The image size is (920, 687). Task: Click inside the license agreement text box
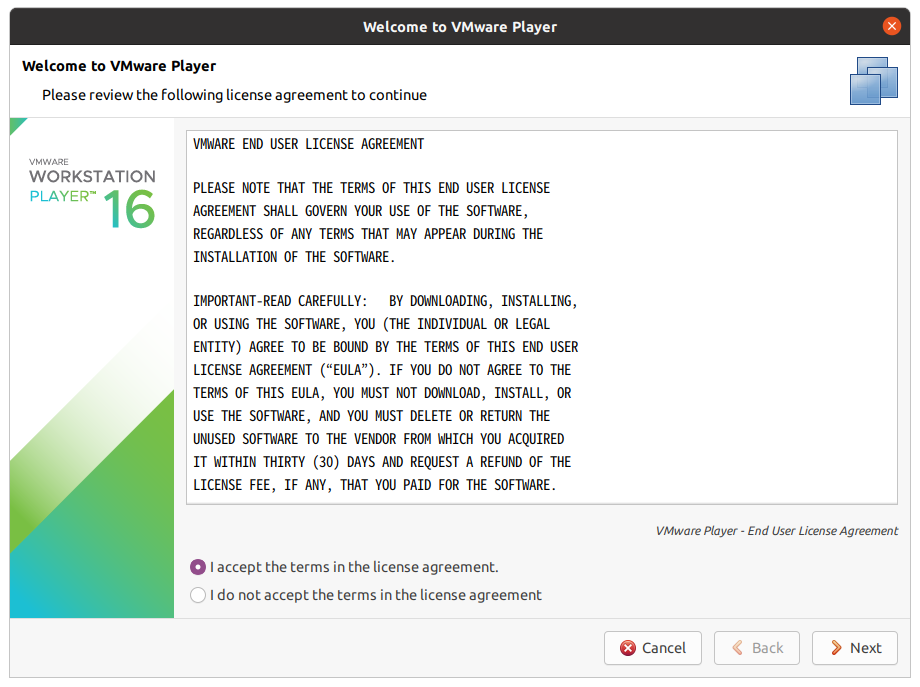[542, 317]
